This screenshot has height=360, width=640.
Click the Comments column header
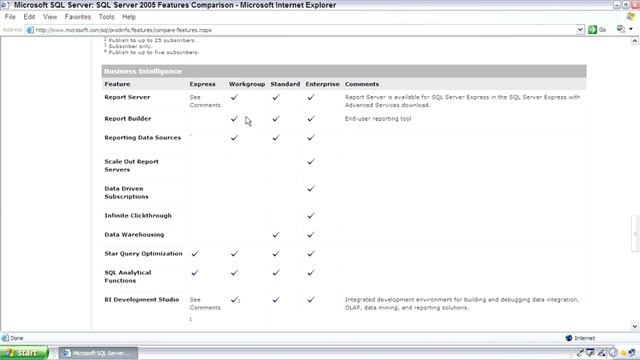362,84
